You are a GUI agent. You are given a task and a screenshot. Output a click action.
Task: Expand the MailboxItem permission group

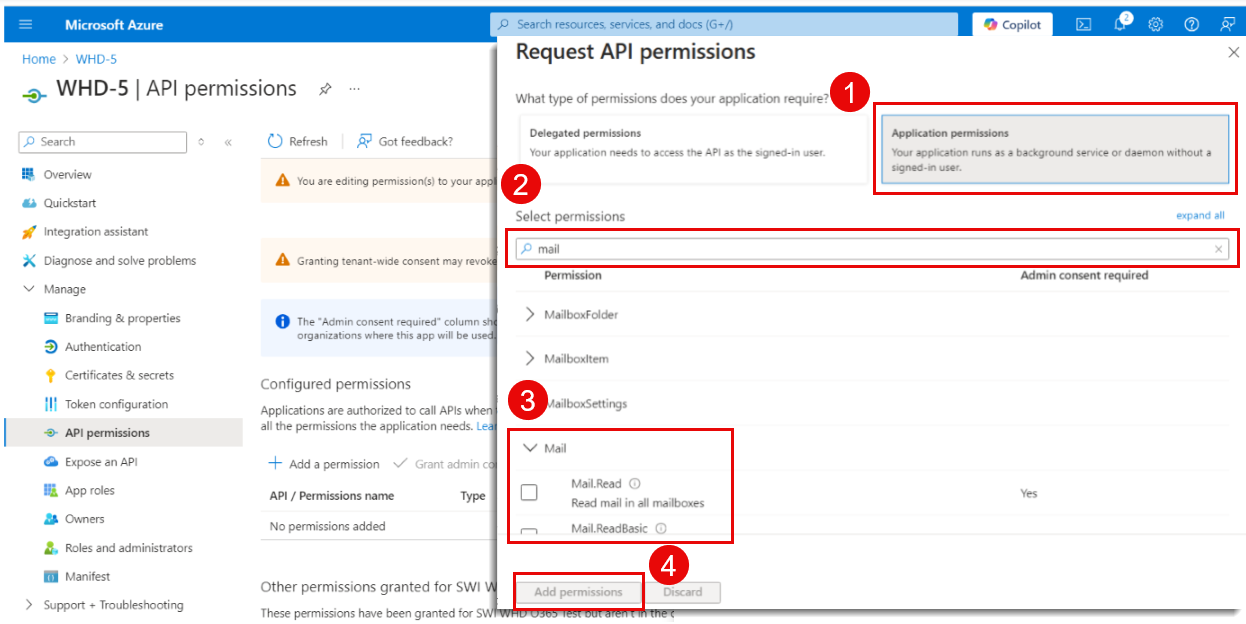point(530,358)
